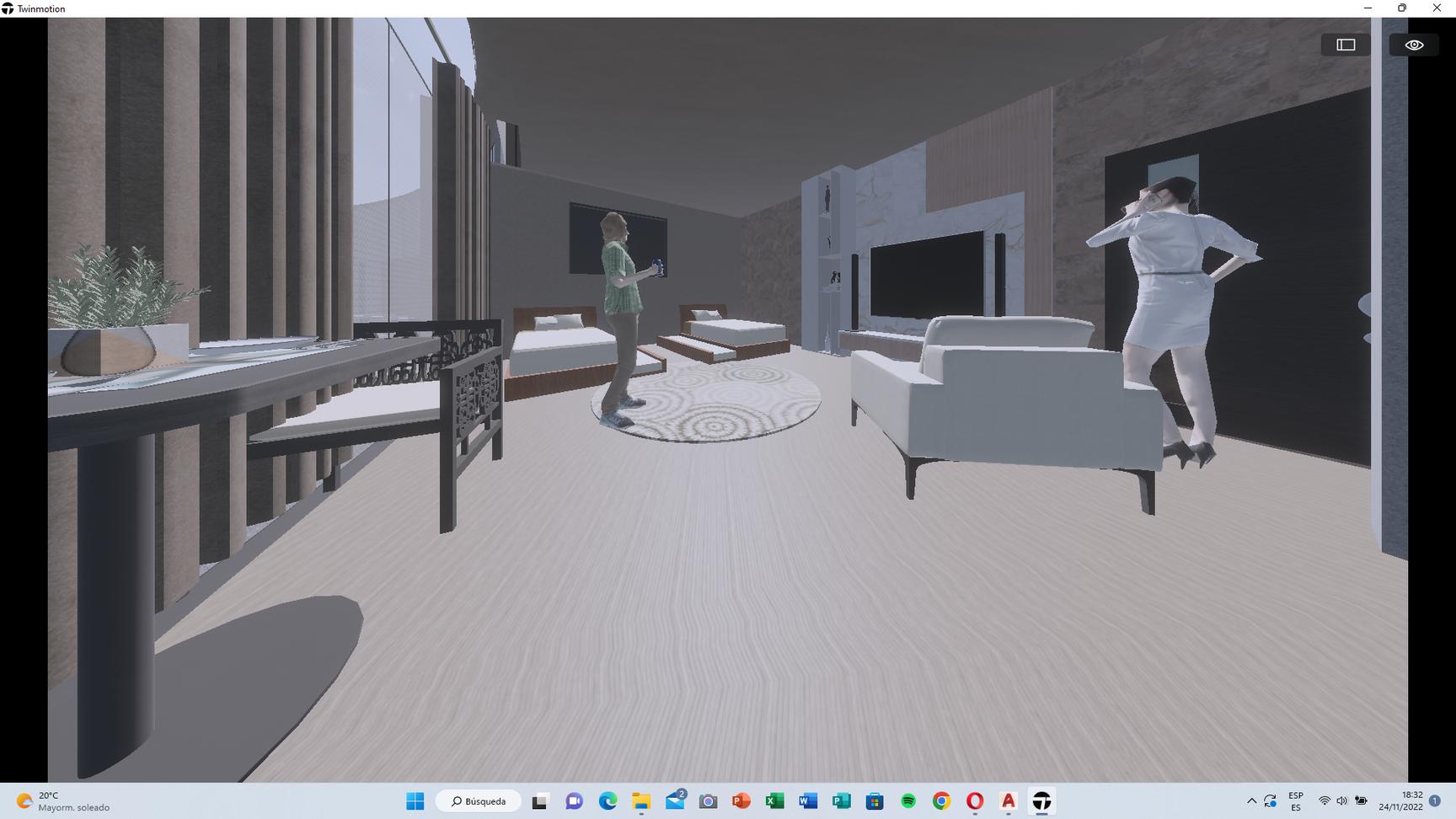Open Teams Chat from the taskbar
Image resolution: width=1456 pixels, height=819 pixels.
(x=574, y=801)
